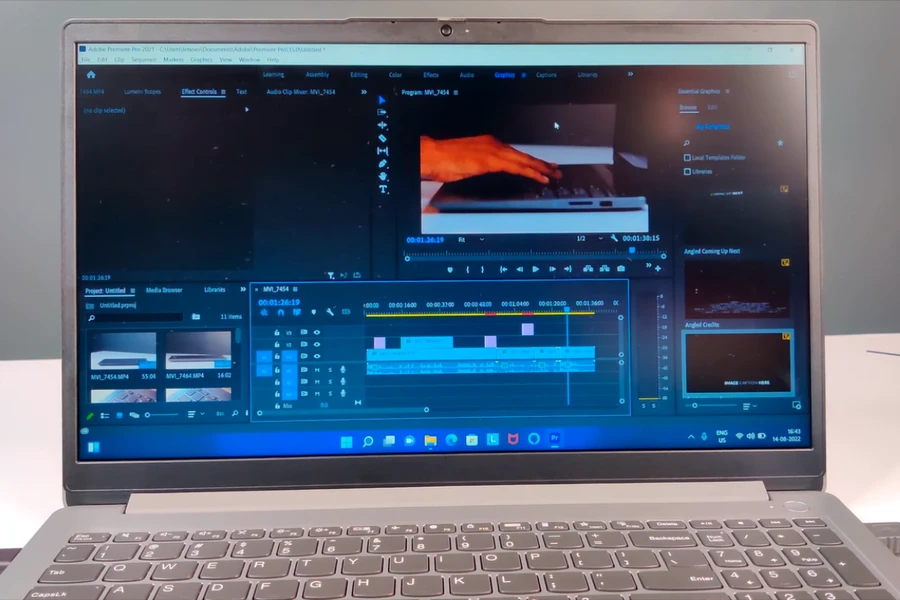Open Program monitor button editor plus
The width and height of the screenshot is (900, 600).
click(x=658, y=268)
